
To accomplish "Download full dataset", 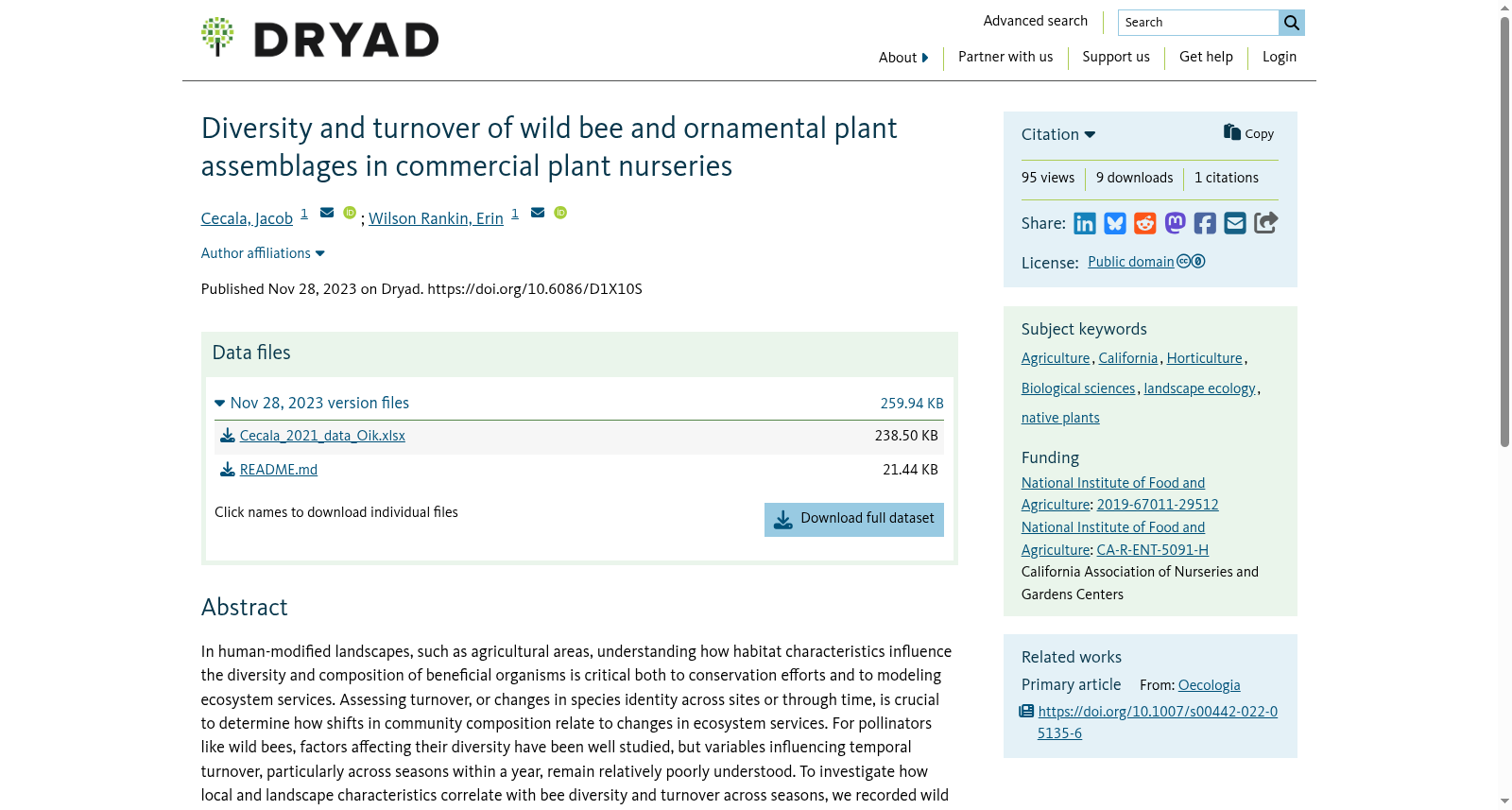I will tap(854, 519).
